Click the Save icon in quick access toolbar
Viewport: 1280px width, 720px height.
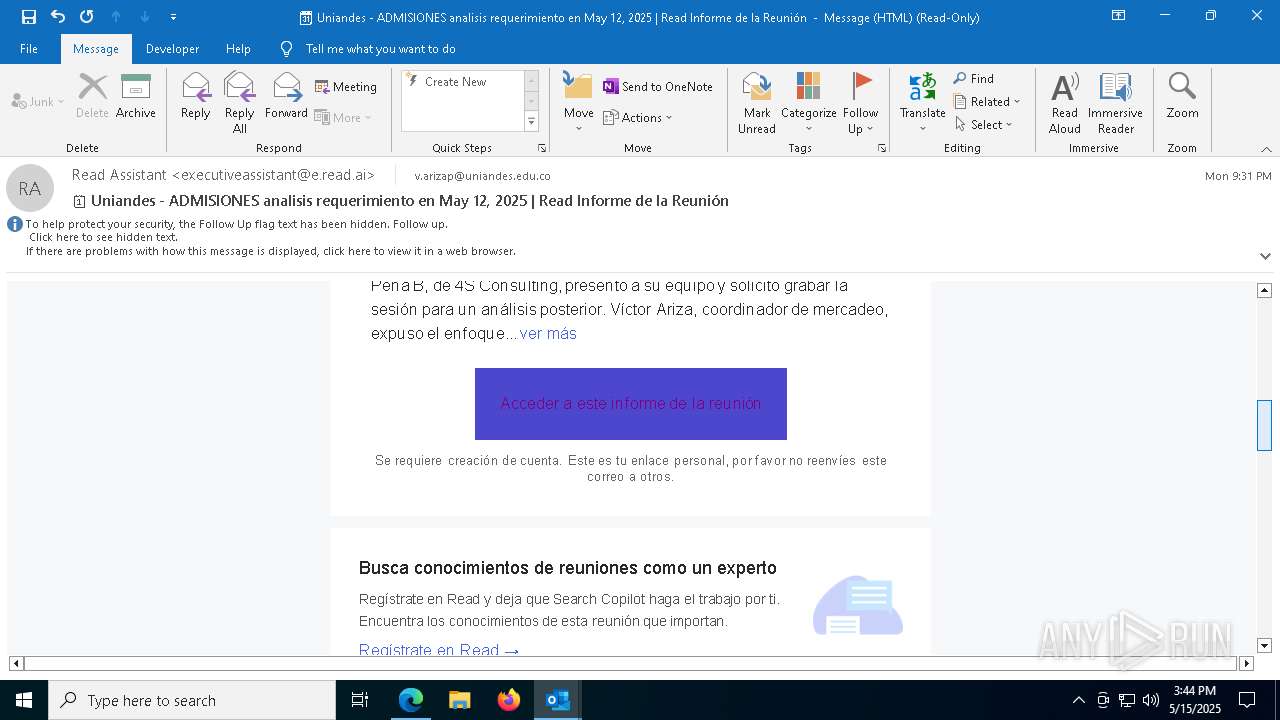(28, 17)
